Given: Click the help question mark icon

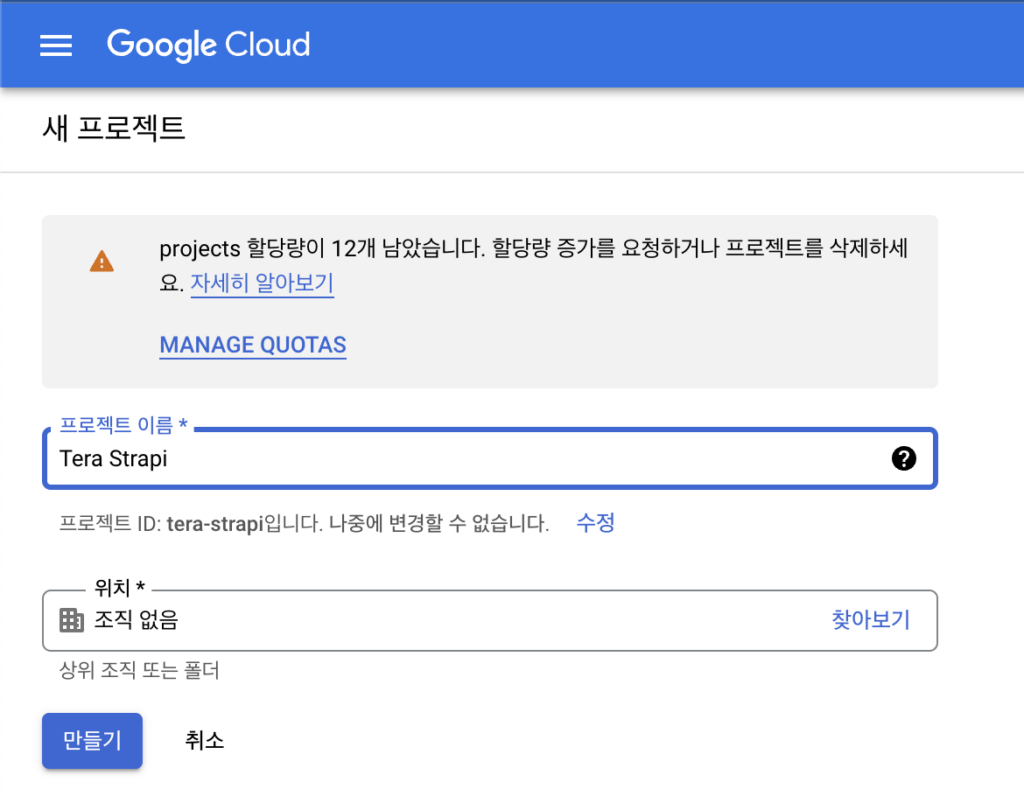Looking at the screenshot, I should [903, 459].
